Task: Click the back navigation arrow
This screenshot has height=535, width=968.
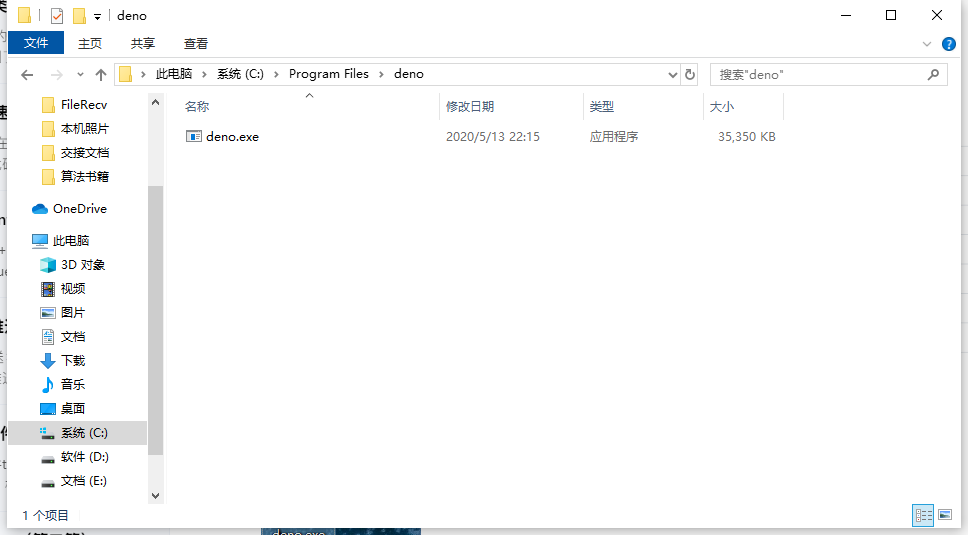Action: coord(27,75)
